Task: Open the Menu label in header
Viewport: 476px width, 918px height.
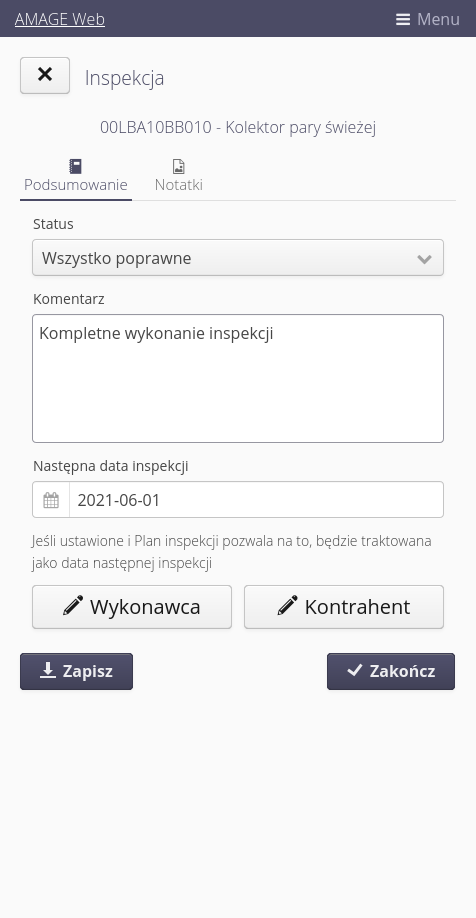Action: 438,19
